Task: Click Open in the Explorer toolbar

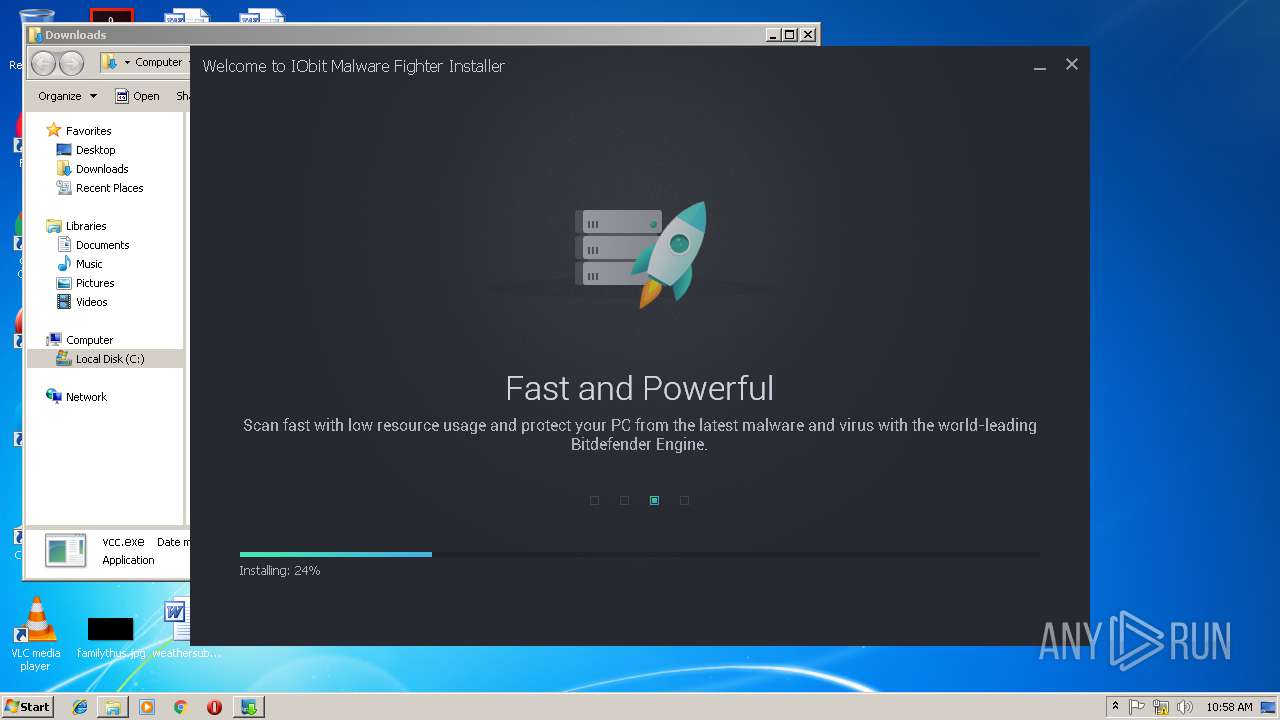Action: pos(137,96)
